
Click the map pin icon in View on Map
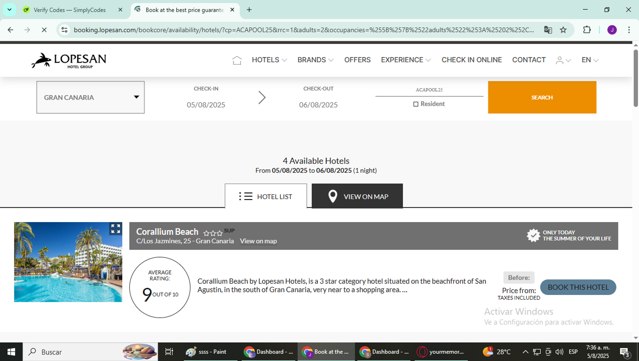click(333, 196)
